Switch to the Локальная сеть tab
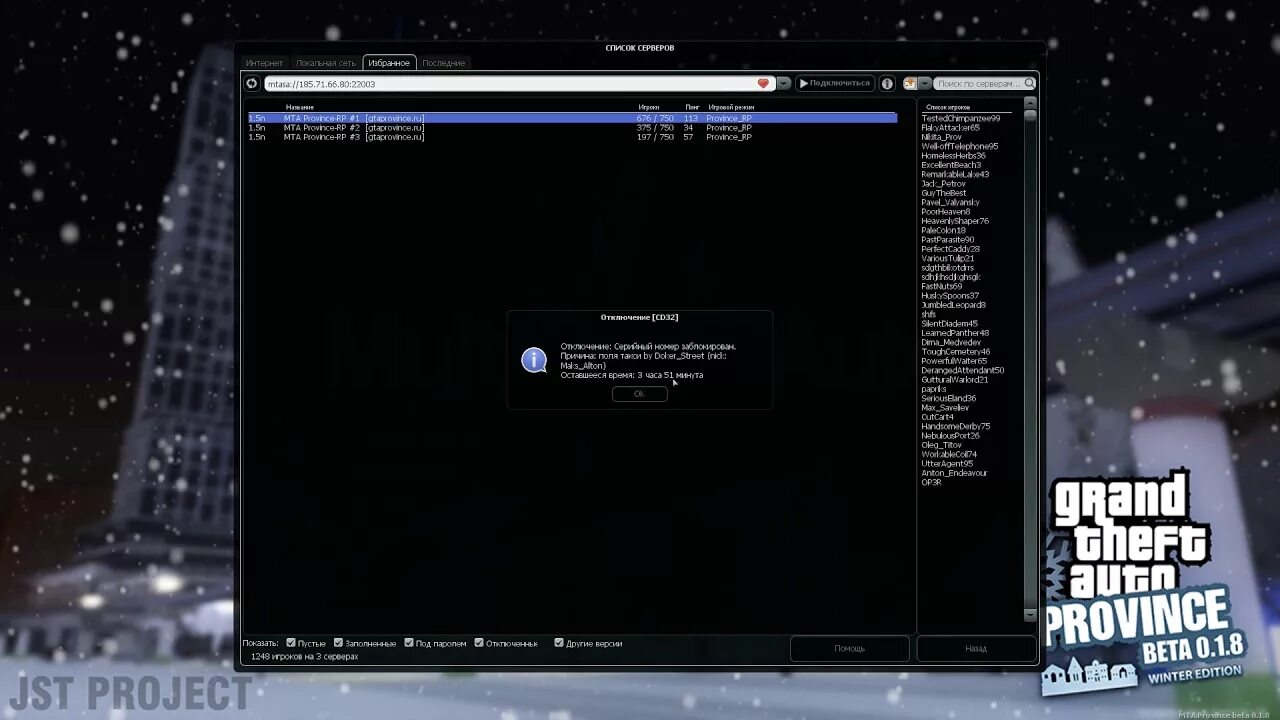Screen dimensions: 1280x720 click(x=326, y=63)
